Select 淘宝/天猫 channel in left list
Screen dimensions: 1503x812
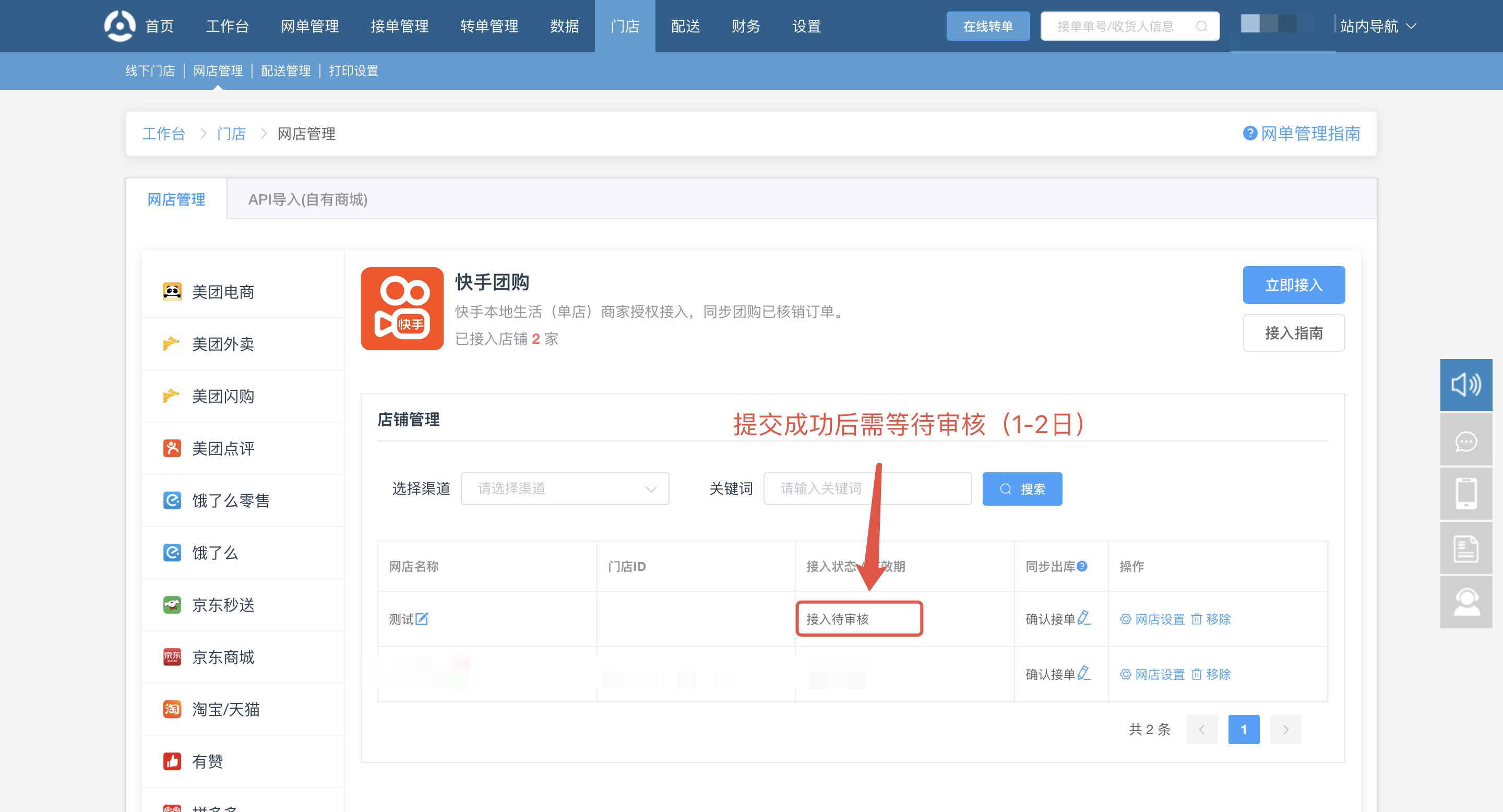tap(243, 709)
